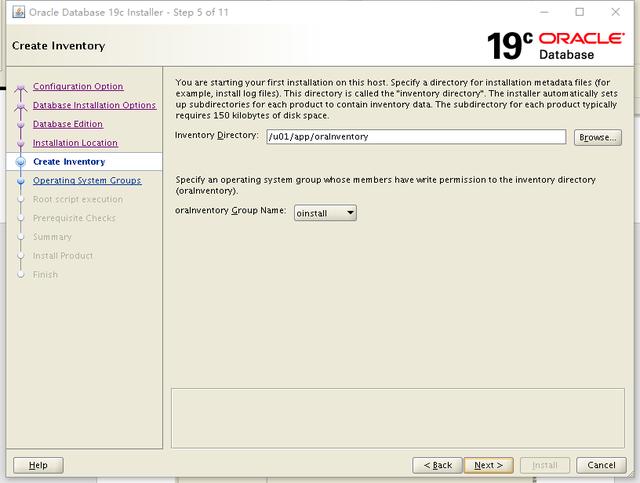Cancel the Oracle installation
Viewport: 640px width, 483px height.
[601, 465]
